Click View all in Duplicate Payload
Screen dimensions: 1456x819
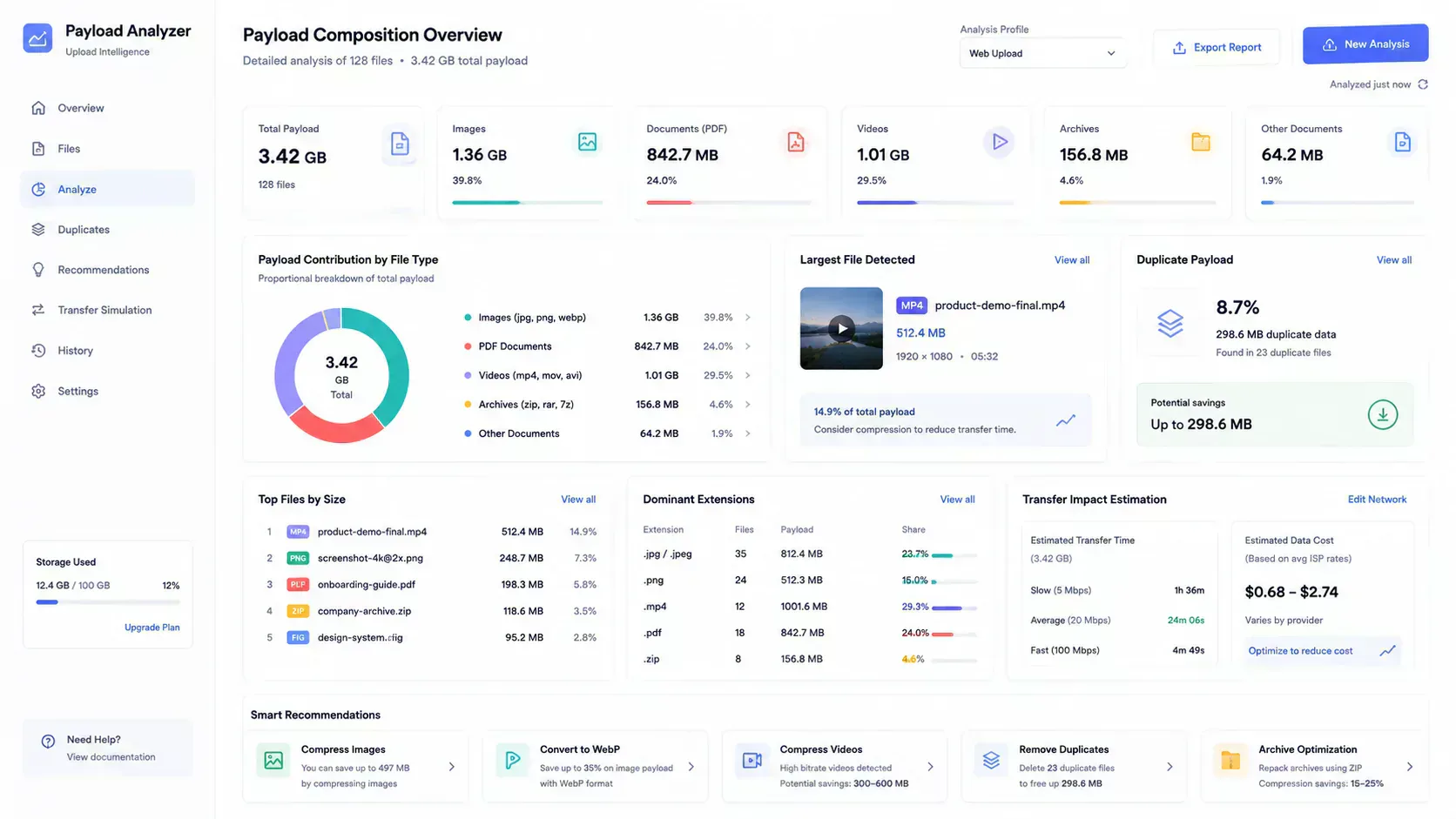point(1394,260)
